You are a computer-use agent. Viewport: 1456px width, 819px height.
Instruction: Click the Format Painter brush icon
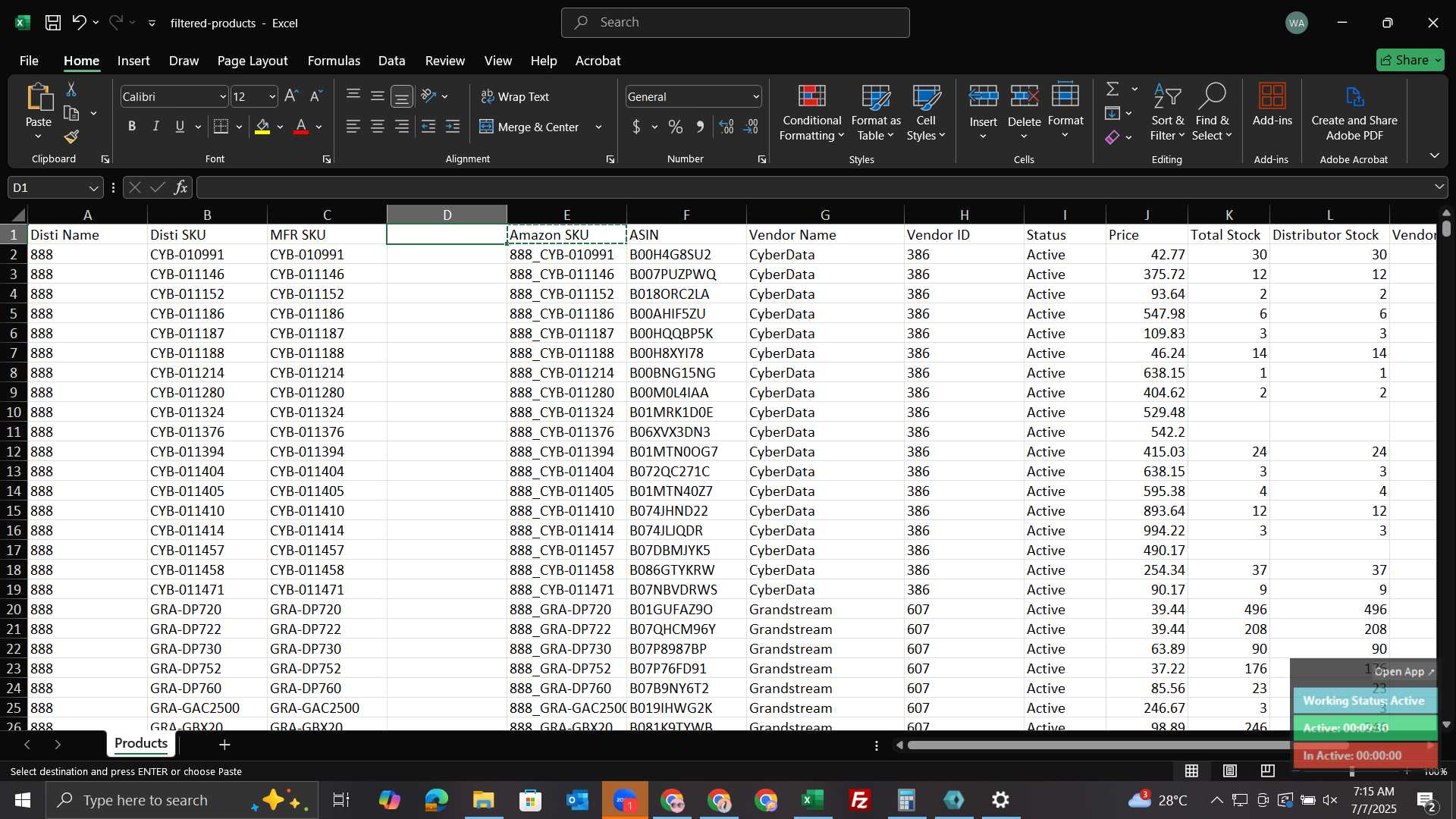71,137
